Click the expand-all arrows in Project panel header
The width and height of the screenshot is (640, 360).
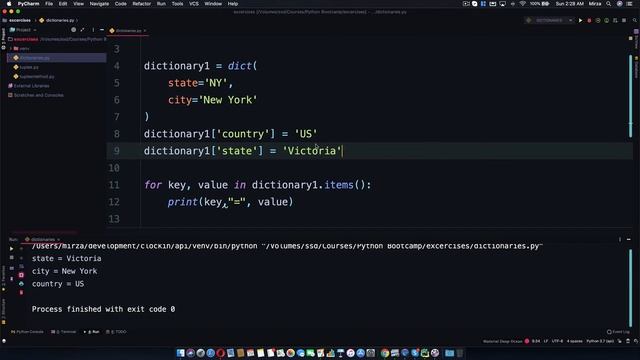(82, 30)
